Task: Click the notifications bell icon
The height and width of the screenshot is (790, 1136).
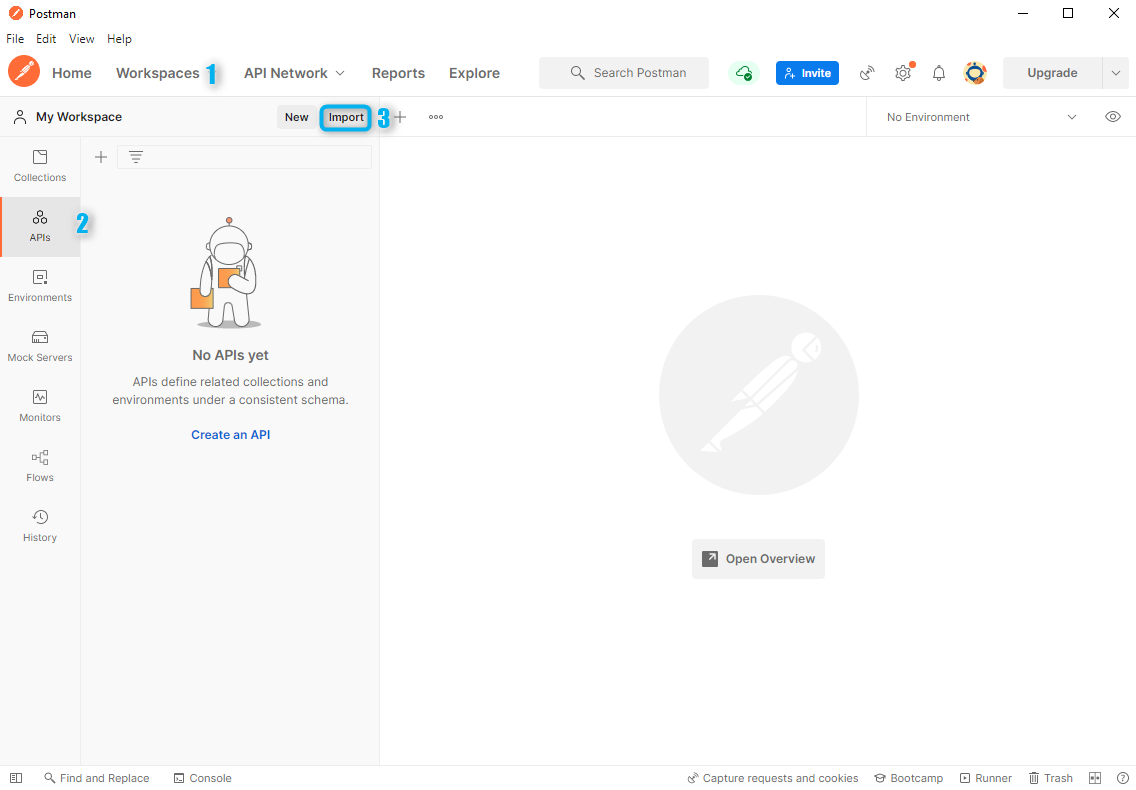Action: (939, 73)
